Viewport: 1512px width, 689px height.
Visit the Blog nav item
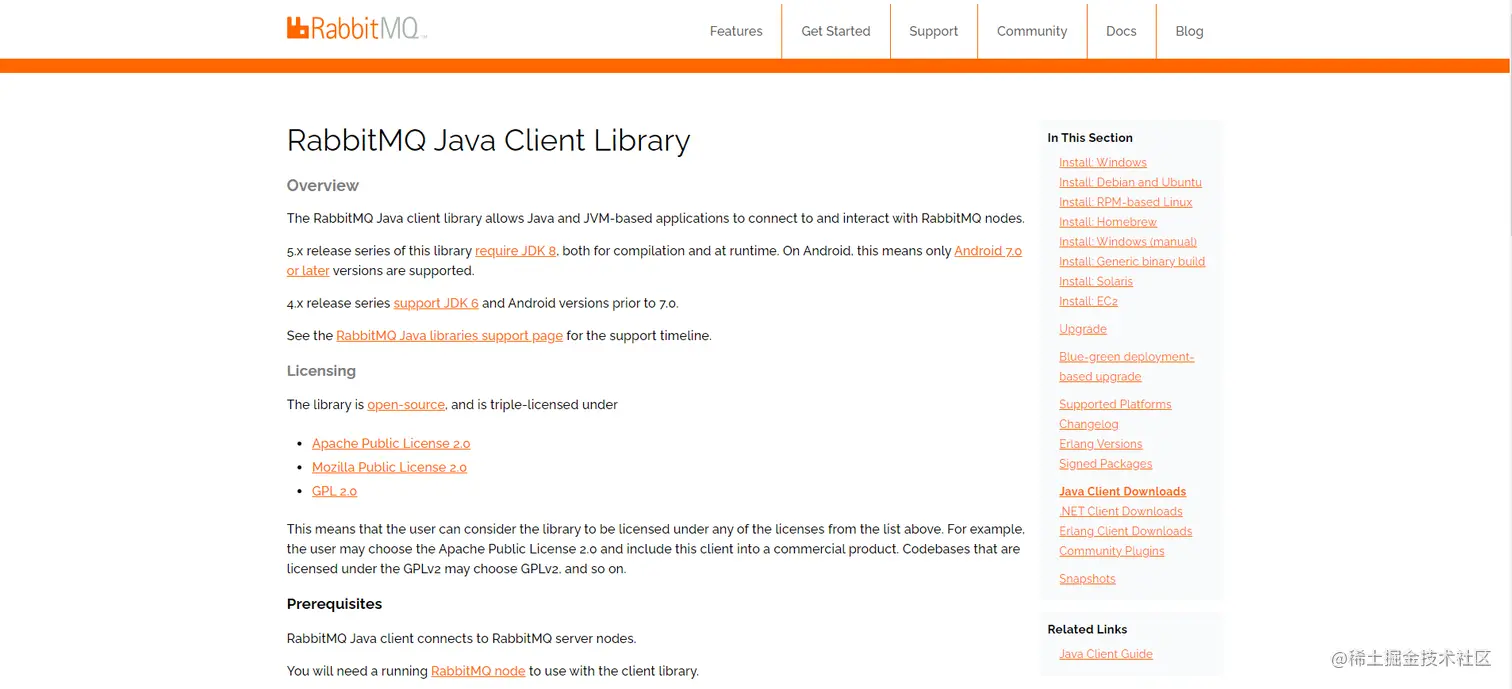click(x=1189, y=31)
